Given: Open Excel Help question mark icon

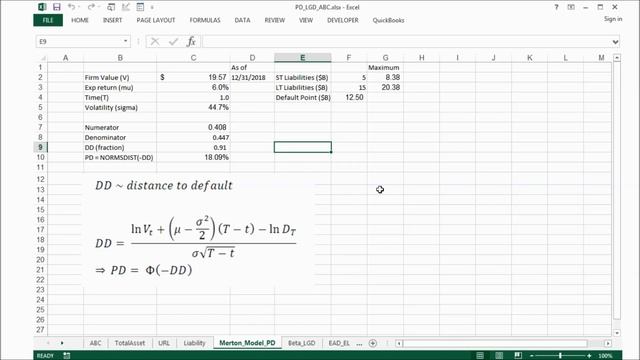Looking at the screenshot, I should pos(556,7).
